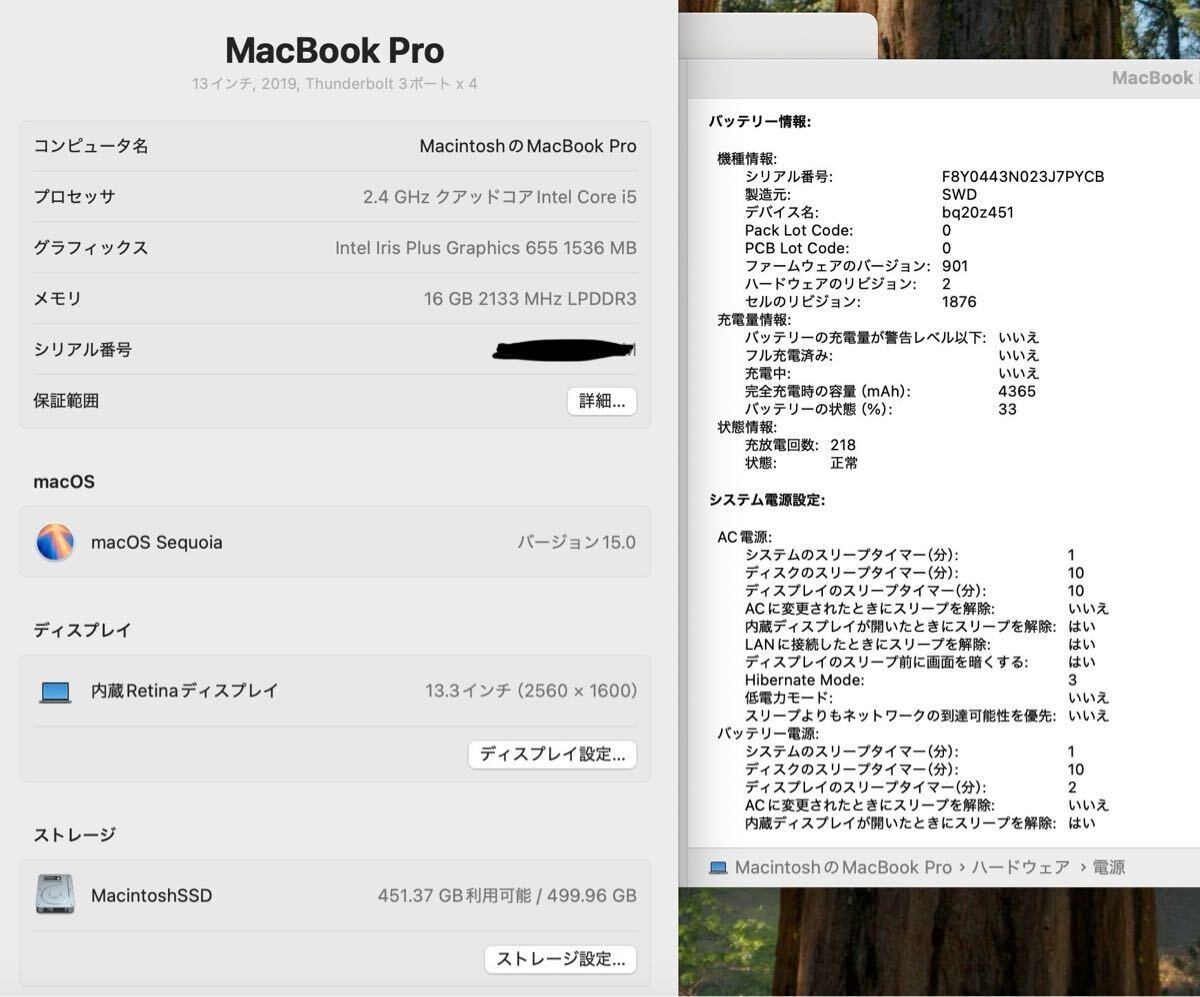The image size is (1200, 997).
Task: Click memory value 16 GB 2133 MHz LPDDR3
Action: point(530,299)
